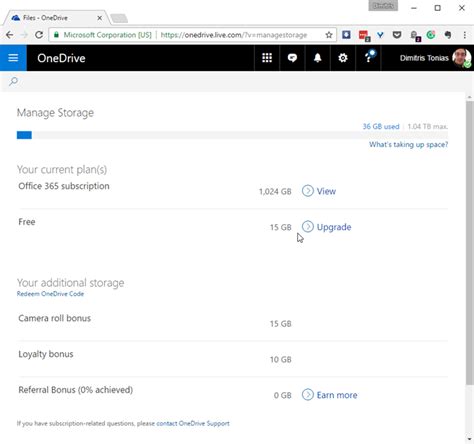This screenshot has width=474, height=444.
Task: Click the search magnifier icon
Action: [13, 81]
